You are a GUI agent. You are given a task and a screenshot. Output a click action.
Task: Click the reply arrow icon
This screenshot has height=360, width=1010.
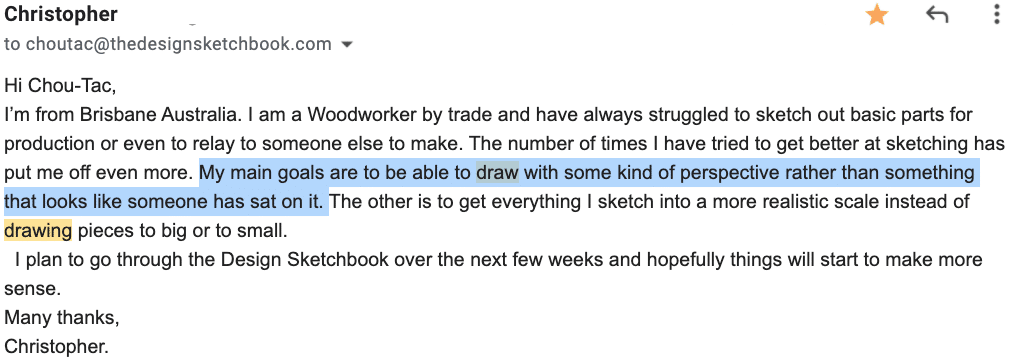[x=937, y=15]
